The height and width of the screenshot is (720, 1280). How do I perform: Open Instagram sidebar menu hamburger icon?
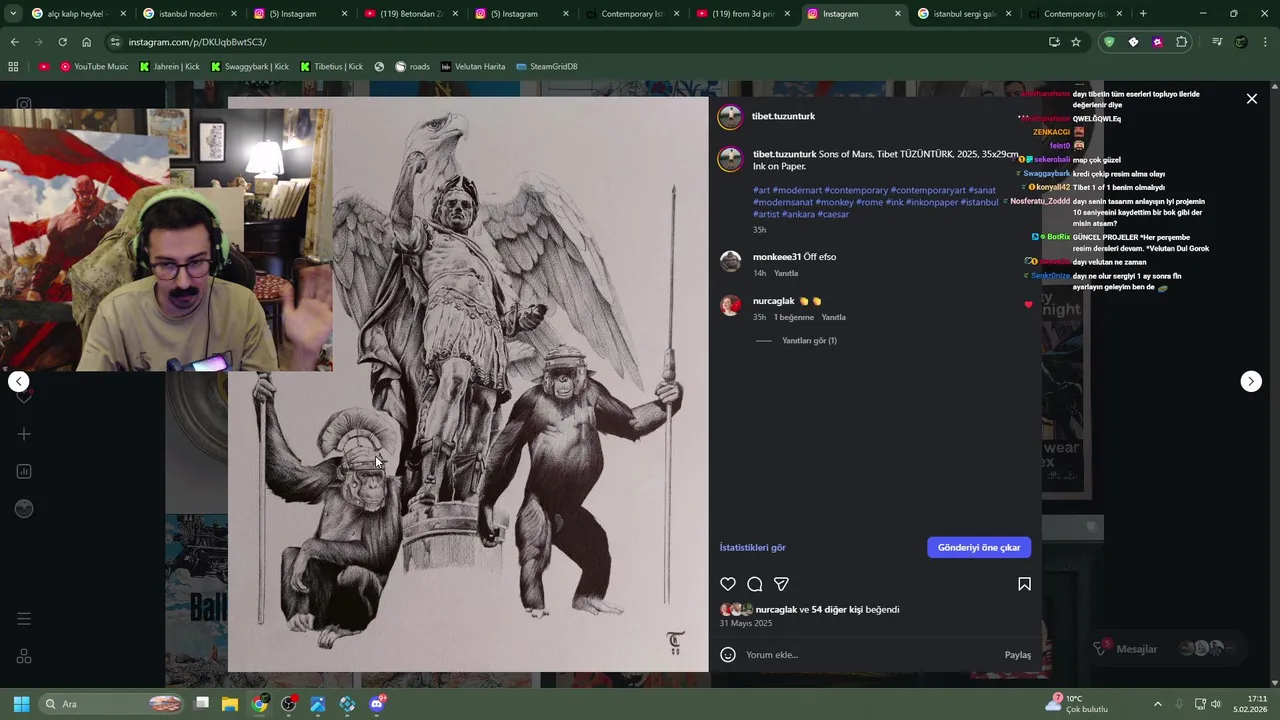coord(24,619)
